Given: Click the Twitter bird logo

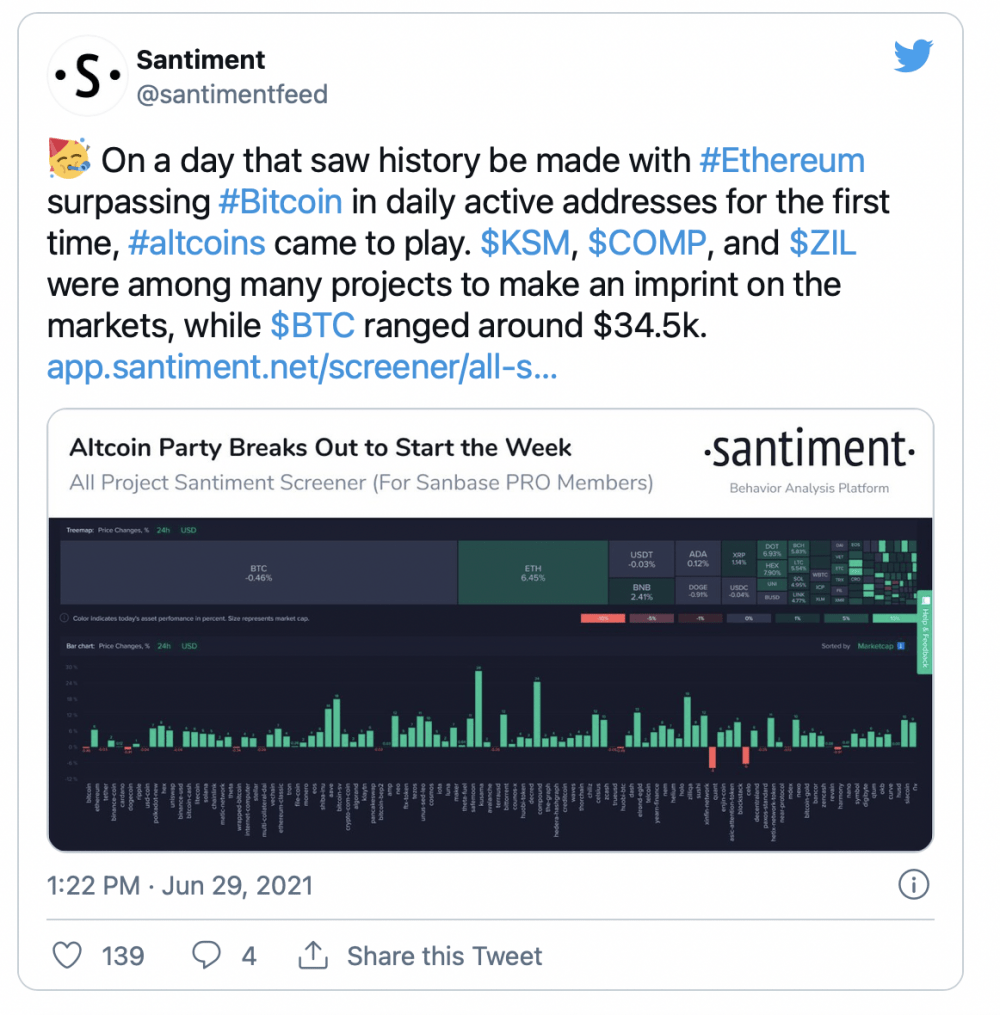Looking at the screenshot, I should coord(913,56).
